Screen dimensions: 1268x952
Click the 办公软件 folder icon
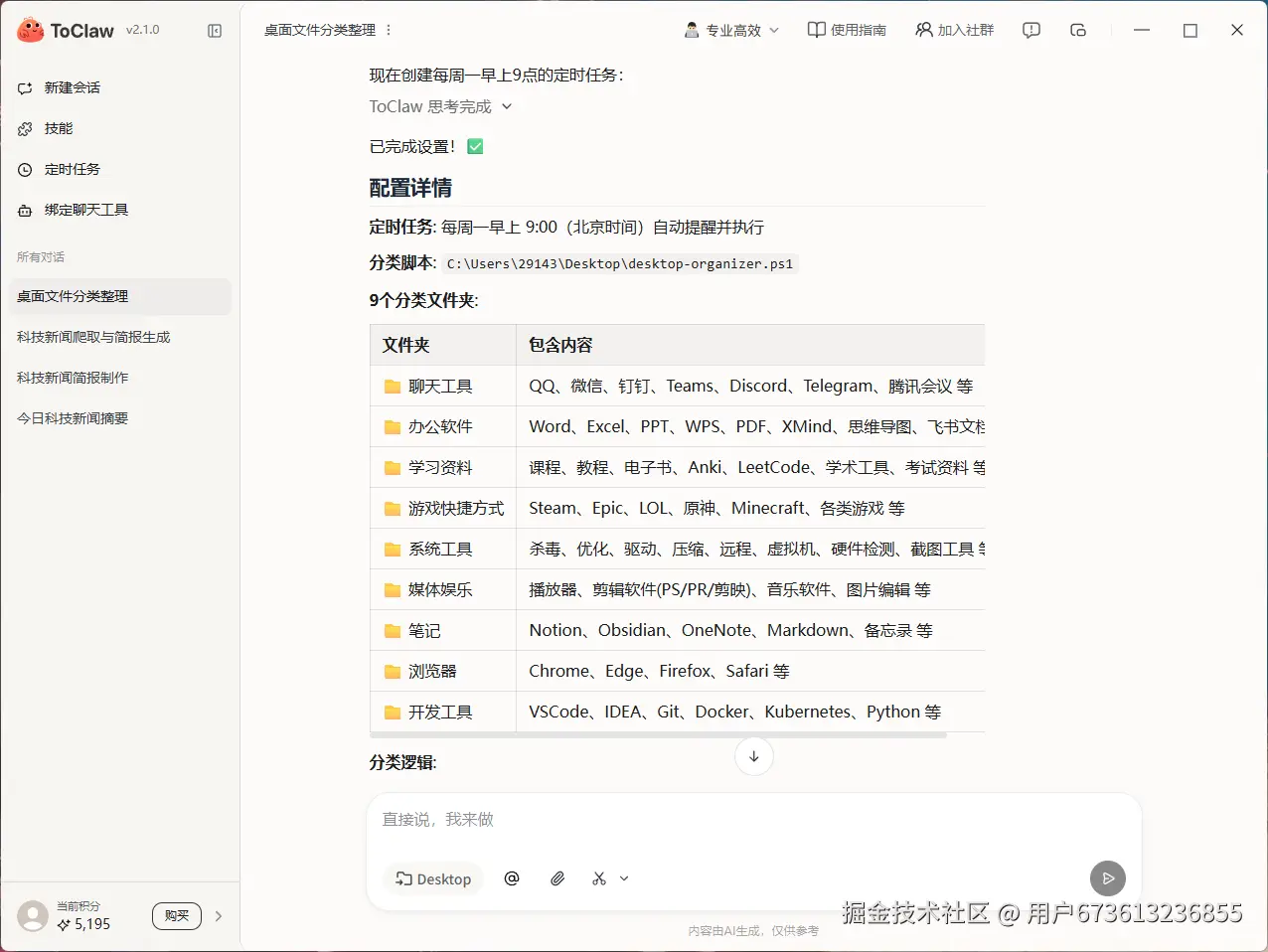pyautogui.click(x=393, y=427)
